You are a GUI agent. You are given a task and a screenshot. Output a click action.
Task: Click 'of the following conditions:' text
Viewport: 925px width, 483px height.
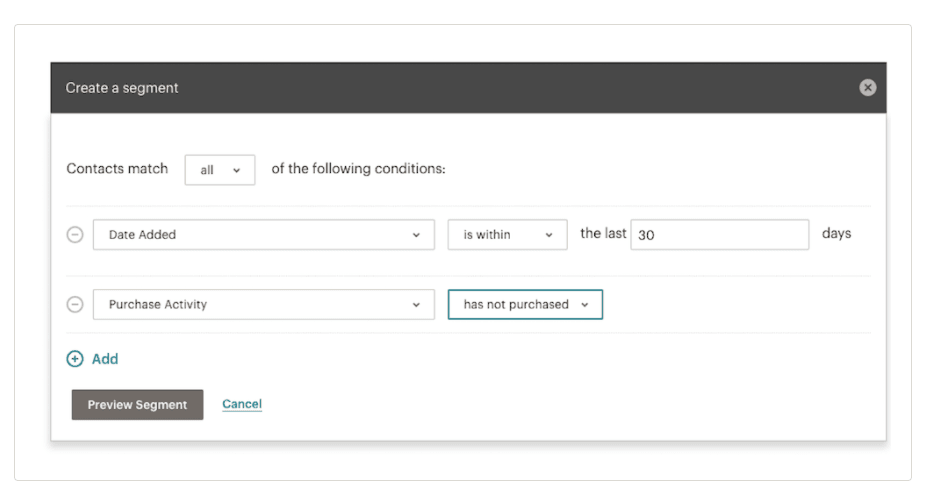(x=358, y=169)
